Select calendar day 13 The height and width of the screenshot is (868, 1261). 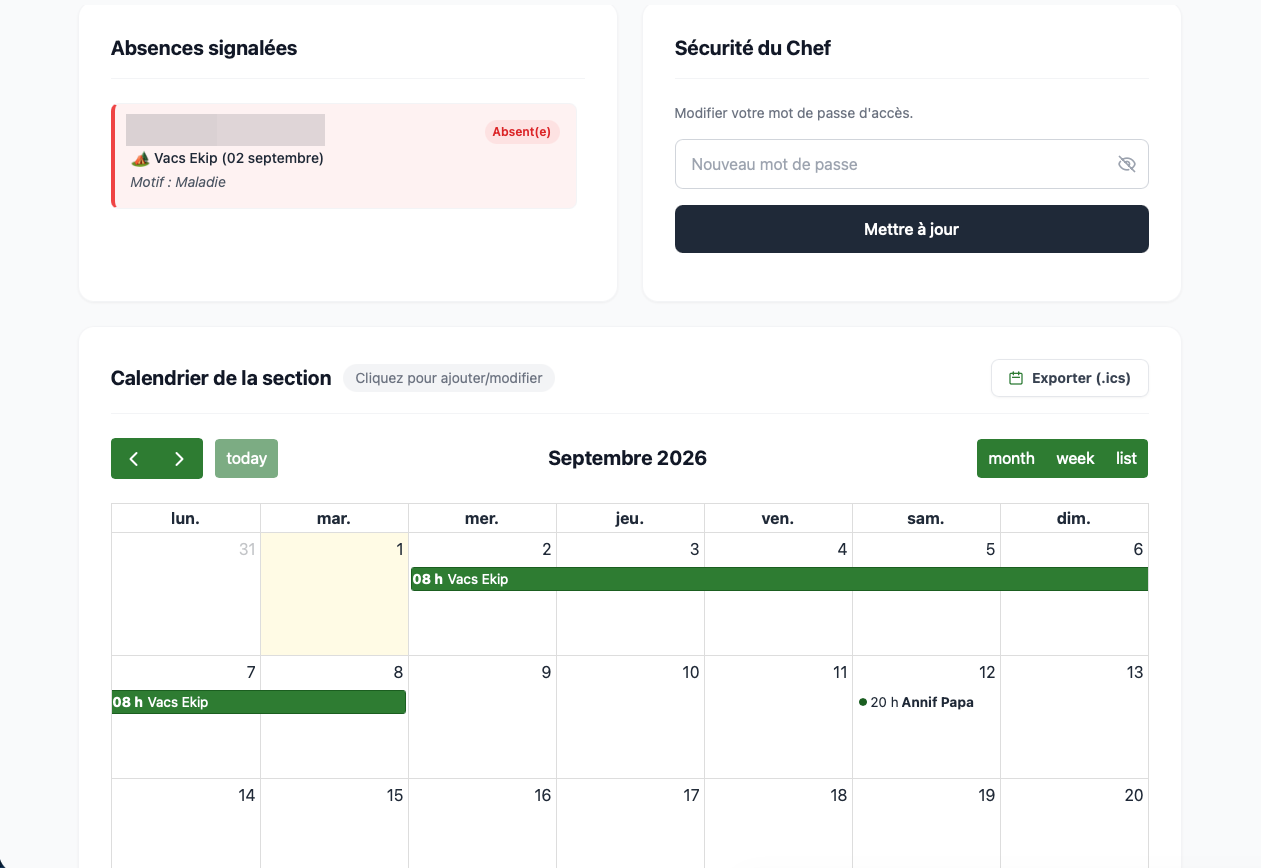click(x=1074, y=717)
